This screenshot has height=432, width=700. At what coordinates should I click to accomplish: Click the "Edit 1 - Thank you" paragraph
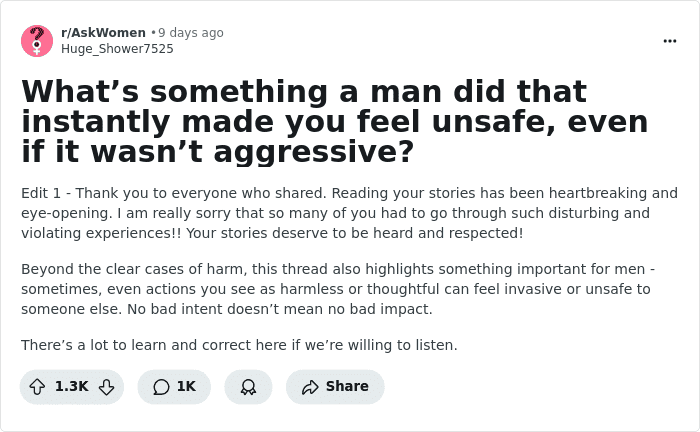[x=349, y=213]
